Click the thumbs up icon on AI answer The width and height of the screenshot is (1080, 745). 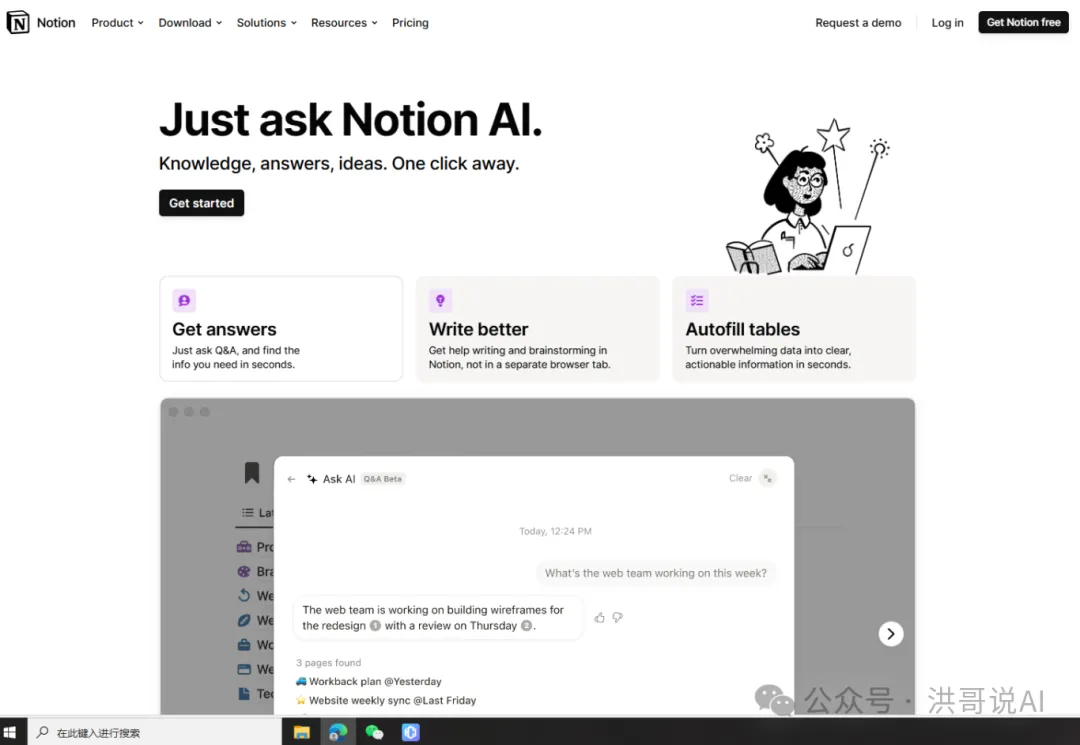[x=599, y=618]
